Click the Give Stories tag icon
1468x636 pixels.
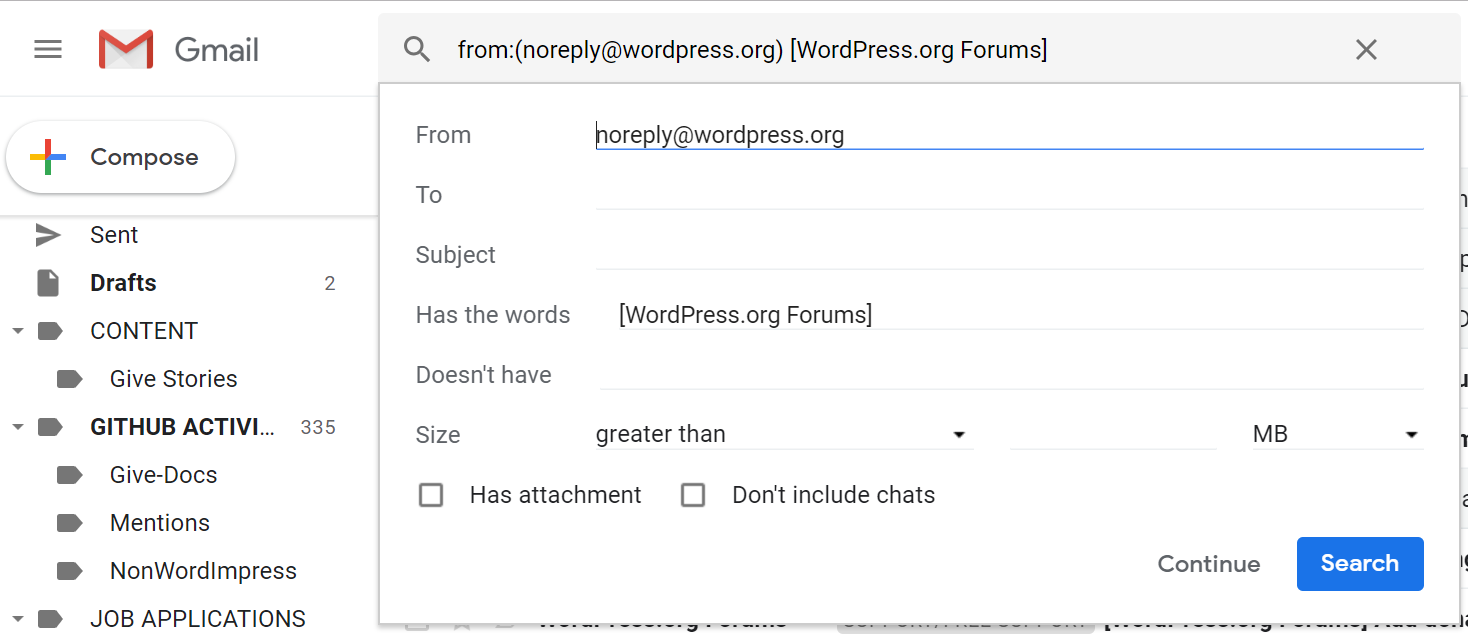(x=69, y=379)
